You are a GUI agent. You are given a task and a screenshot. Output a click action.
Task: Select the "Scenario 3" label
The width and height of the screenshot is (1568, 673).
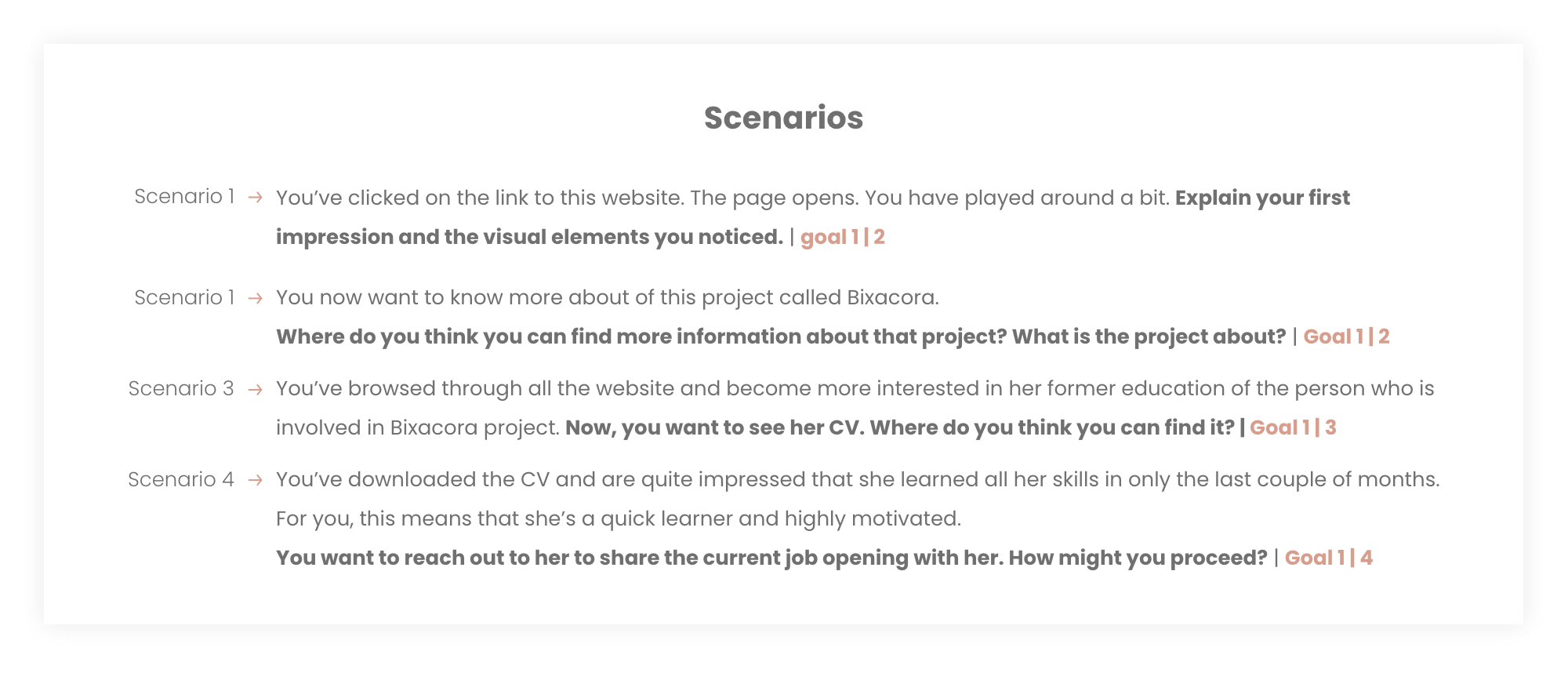(181, 388)
